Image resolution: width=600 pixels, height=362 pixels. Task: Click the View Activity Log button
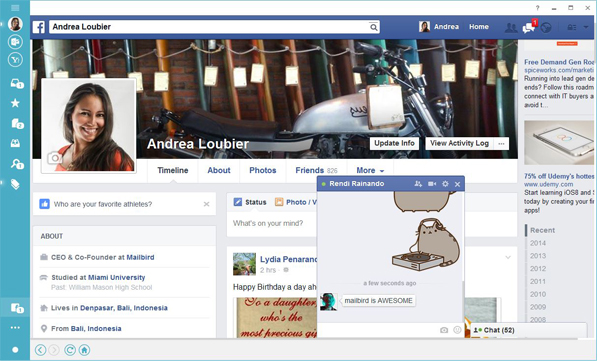(x=459, y=143)
